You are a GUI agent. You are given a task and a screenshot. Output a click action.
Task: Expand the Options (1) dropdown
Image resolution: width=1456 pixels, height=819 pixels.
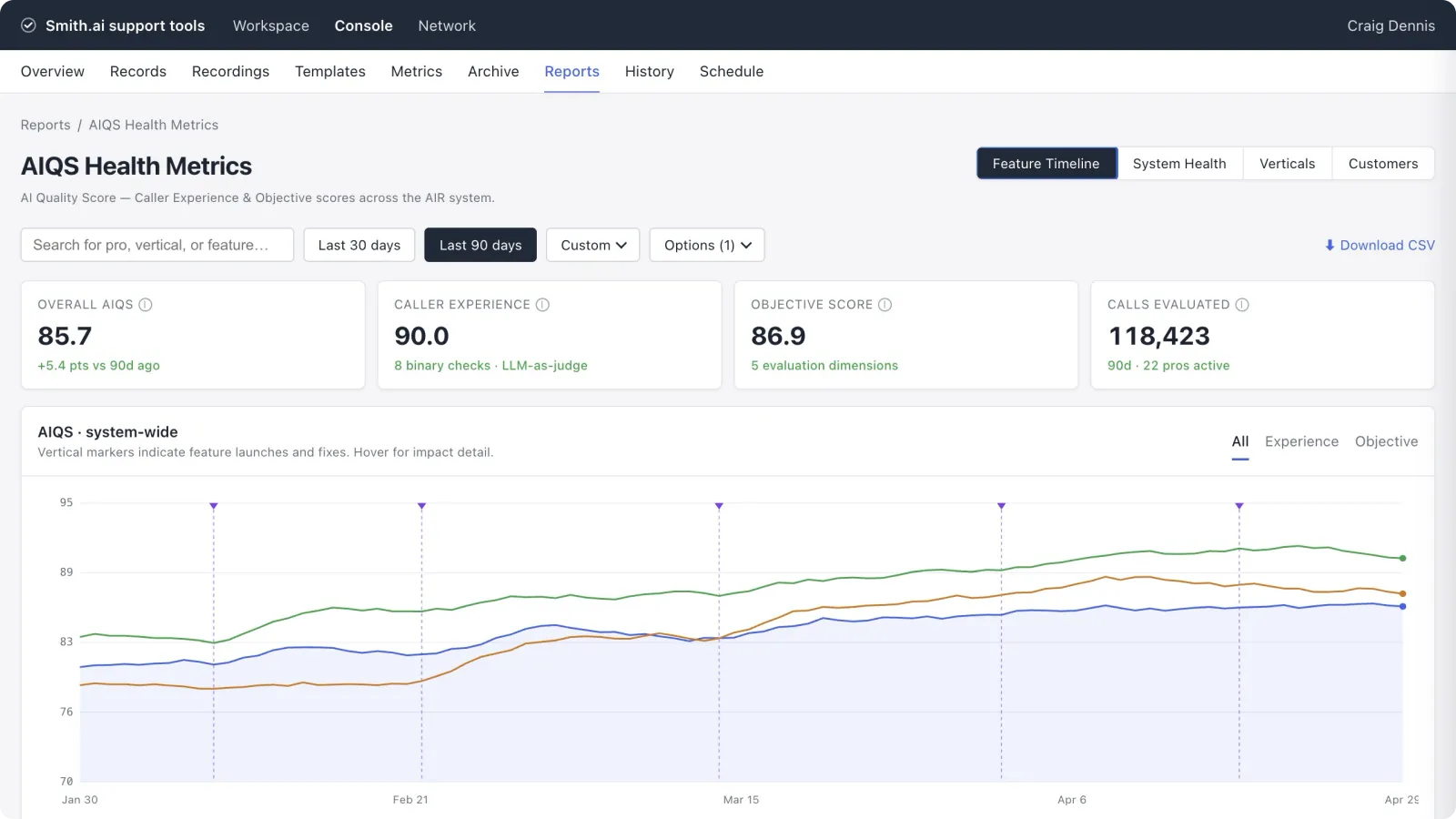[707, 245]
